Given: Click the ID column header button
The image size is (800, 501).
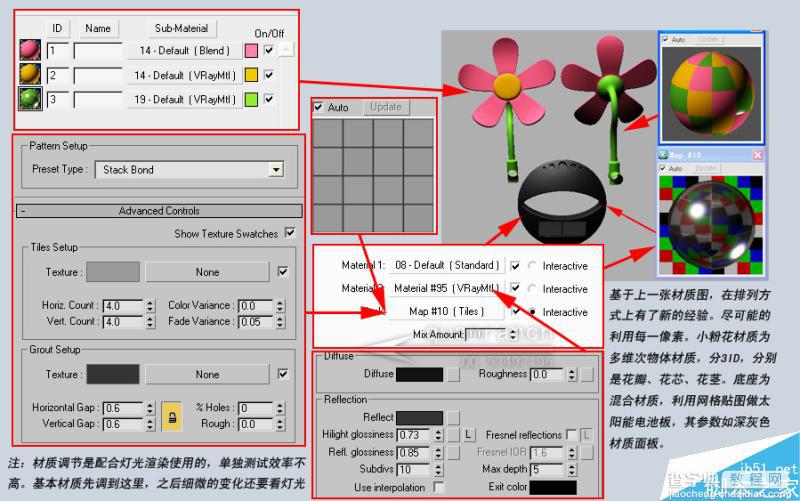Looking at the screenshot, I should (x=57, y=29).
